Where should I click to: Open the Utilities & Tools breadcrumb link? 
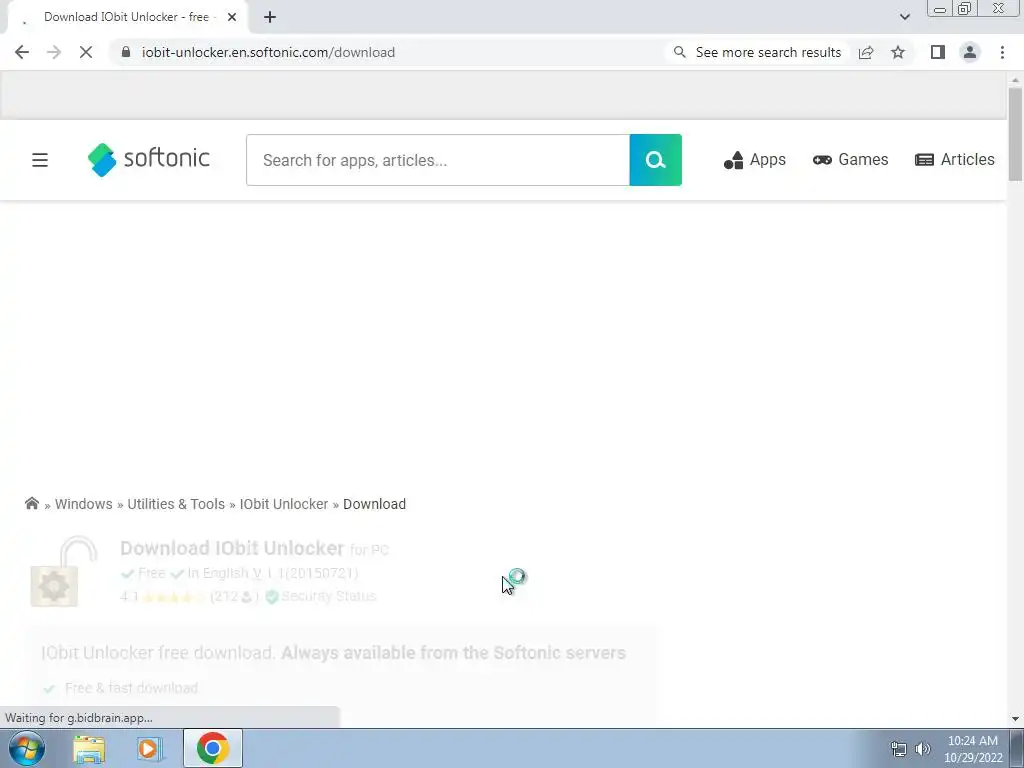[x=176, y=504]
